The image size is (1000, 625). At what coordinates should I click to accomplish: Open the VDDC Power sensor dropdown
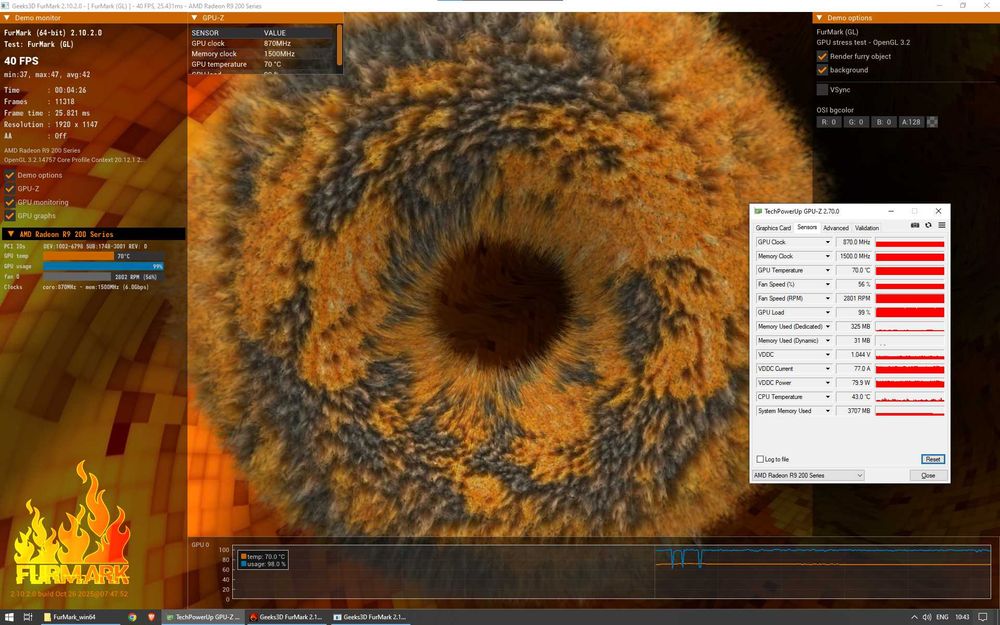click(828, 383)
